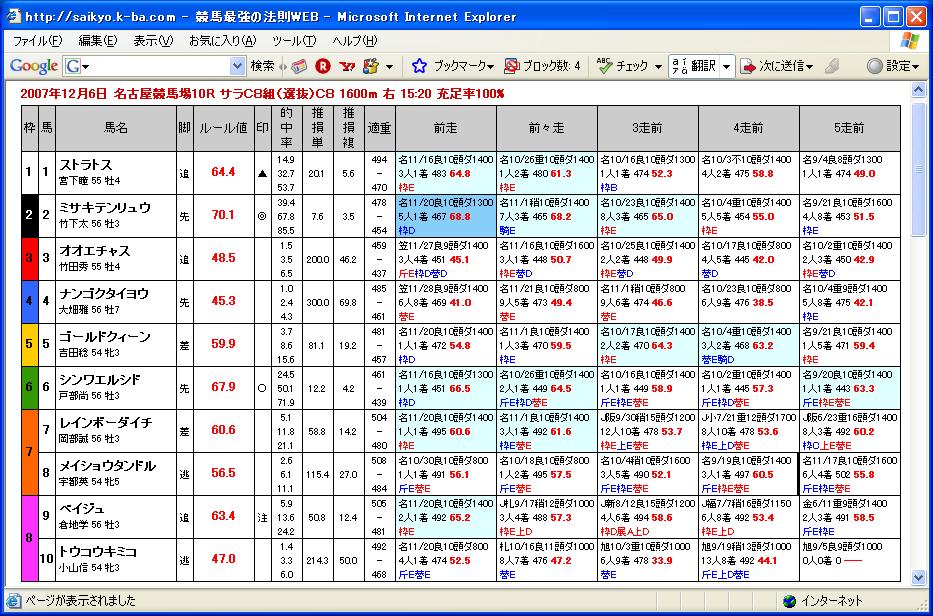Click horse name シンワエルシド
This screenshot has height=616, width=933.
pyautogui.click(x=99, y=380)
